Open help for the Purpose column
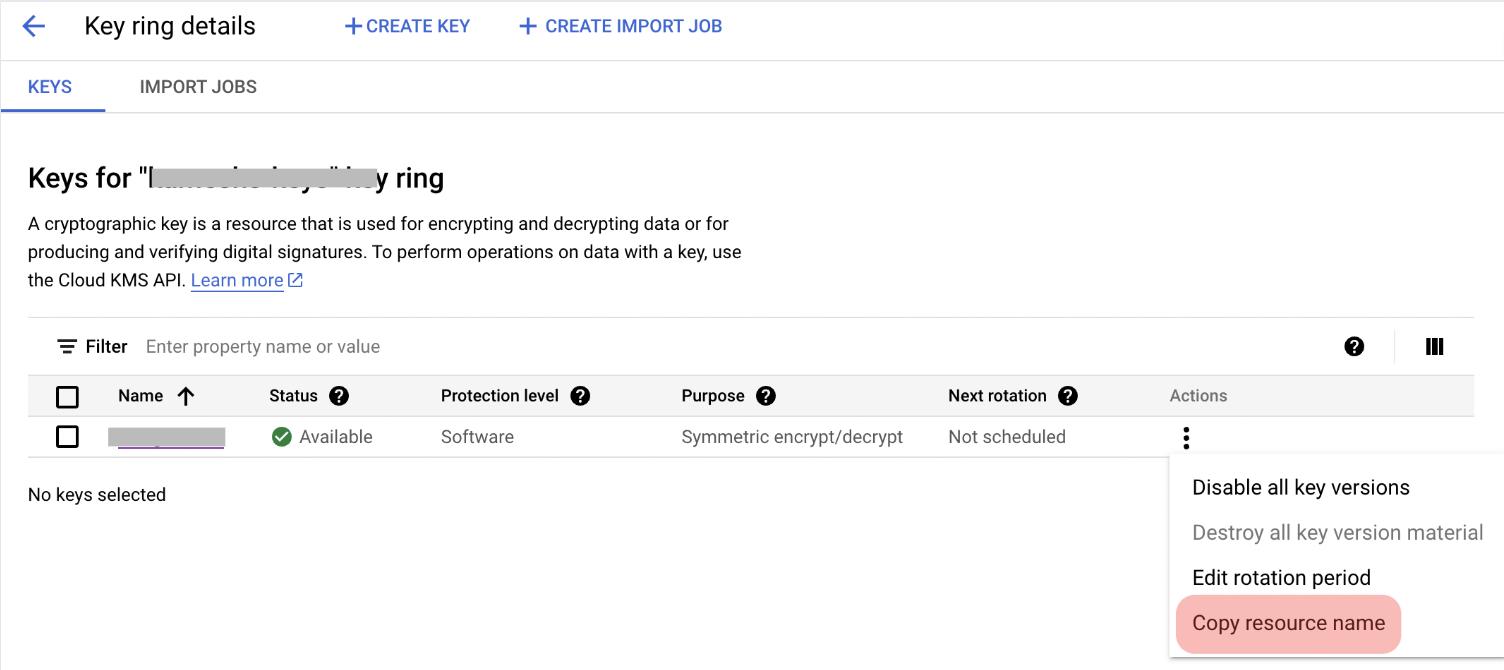The width and height of the screenshot is (1504, 670). (x=766, y=396)
